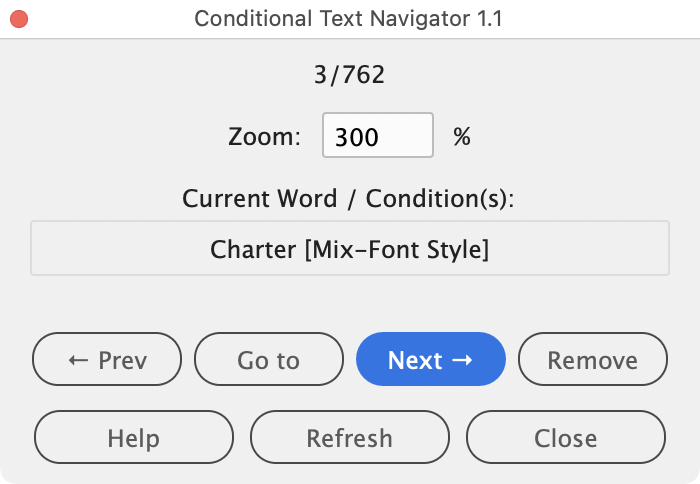Image resolution: width=700 pixels, height=484 pixels.
Task: Click the Zoom: label
Action: coord(264,137)
